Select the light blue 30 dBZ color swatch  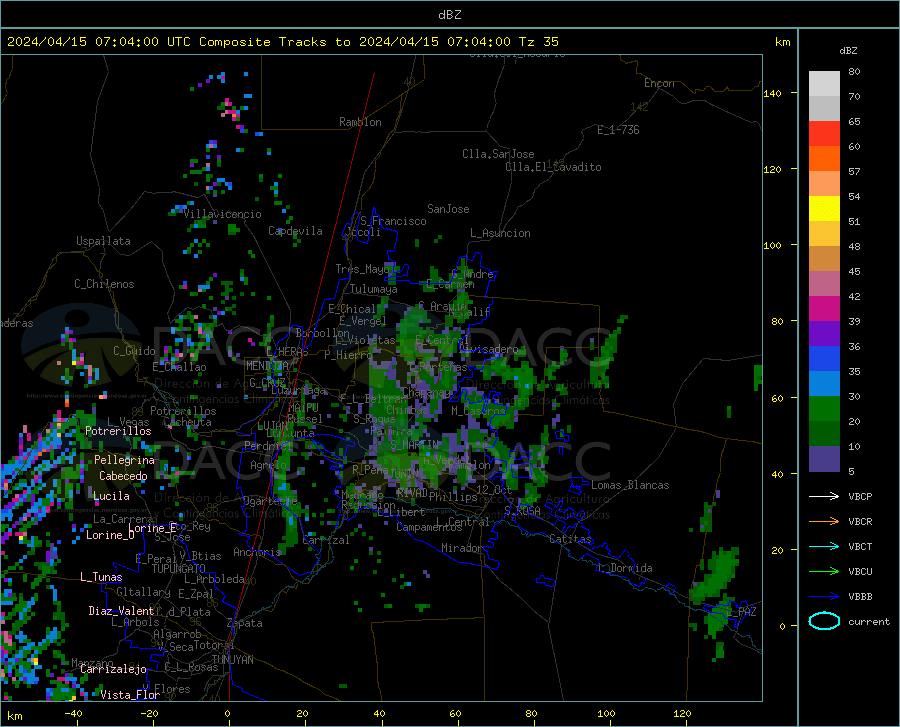(x=824, y=384)
